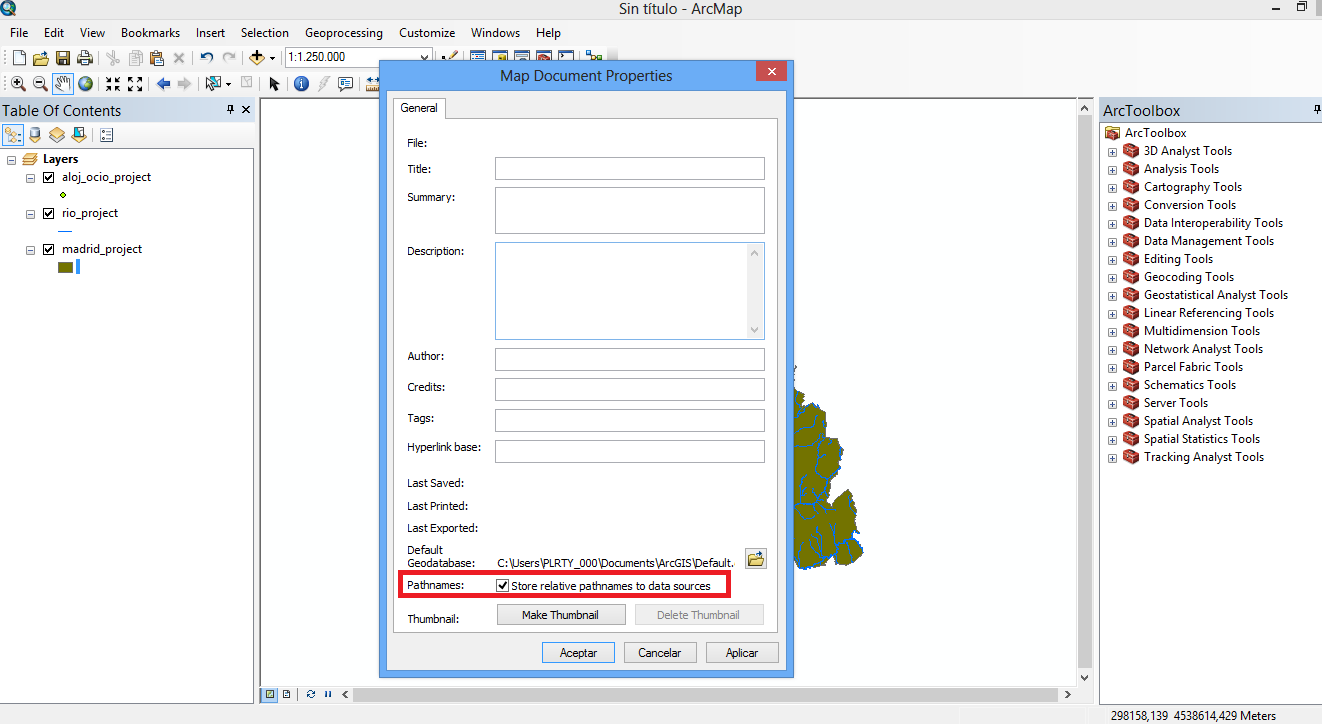The height and width of the screenshot is (724, 1322).
Task: Go back to the previous extent arrow
Action: (163, 84)
